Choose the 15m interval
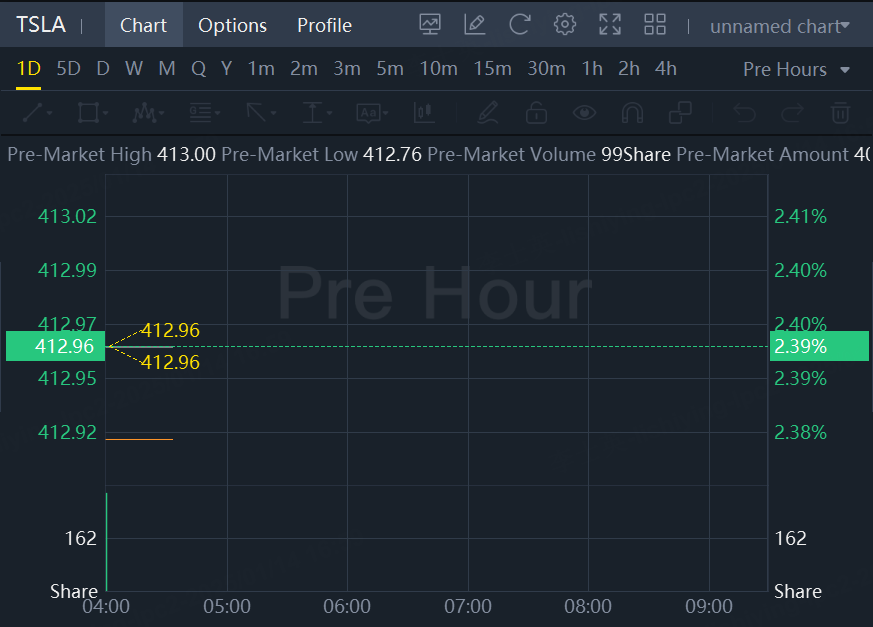873x627 pixels. click(x=492, y=69)
